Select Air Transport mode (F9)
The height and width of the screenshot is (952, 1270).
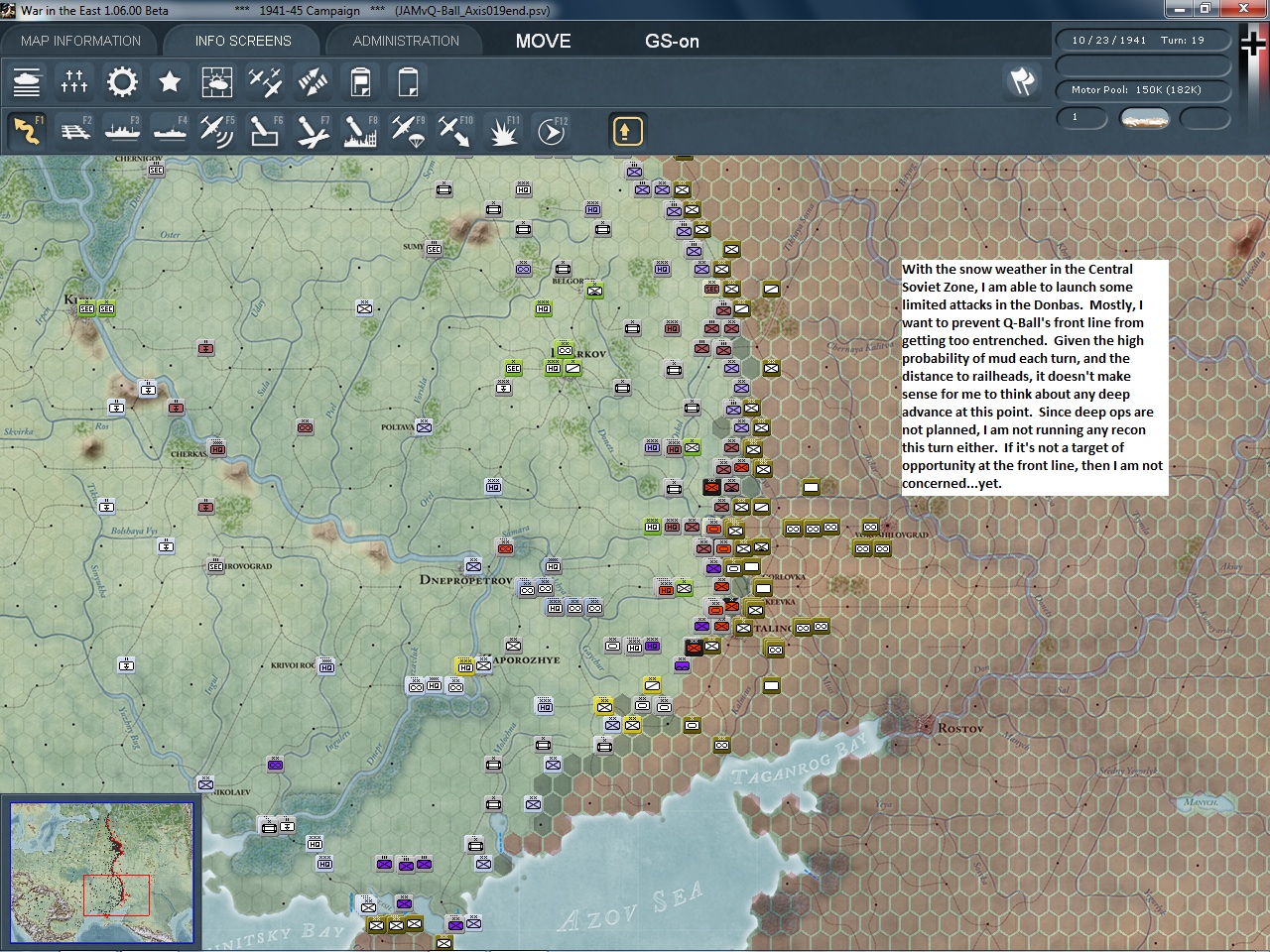coord(408,131)
